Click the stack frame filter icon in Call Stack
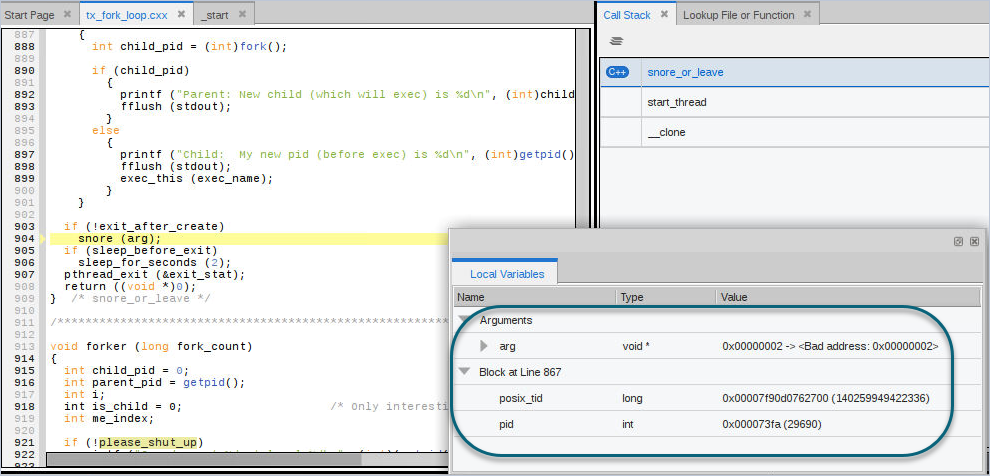990x476 pixels. tap(616, 42)
